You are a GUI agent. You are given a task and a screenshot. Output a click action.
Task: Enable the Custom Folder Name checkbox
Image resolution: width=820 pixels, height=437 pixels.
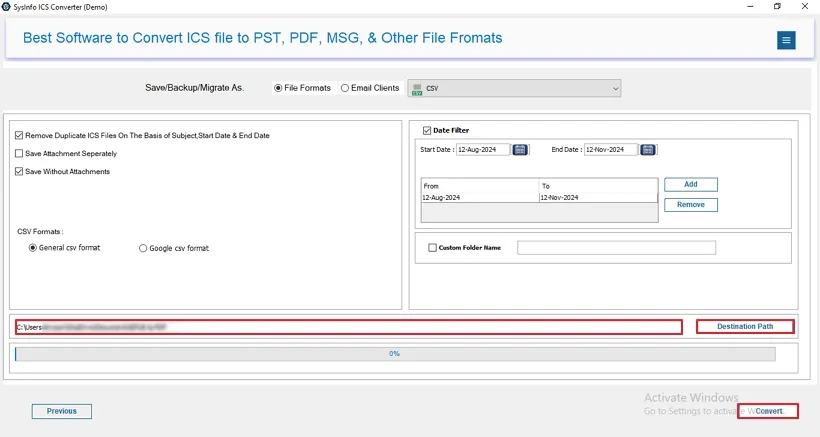[x=432, y=248]
